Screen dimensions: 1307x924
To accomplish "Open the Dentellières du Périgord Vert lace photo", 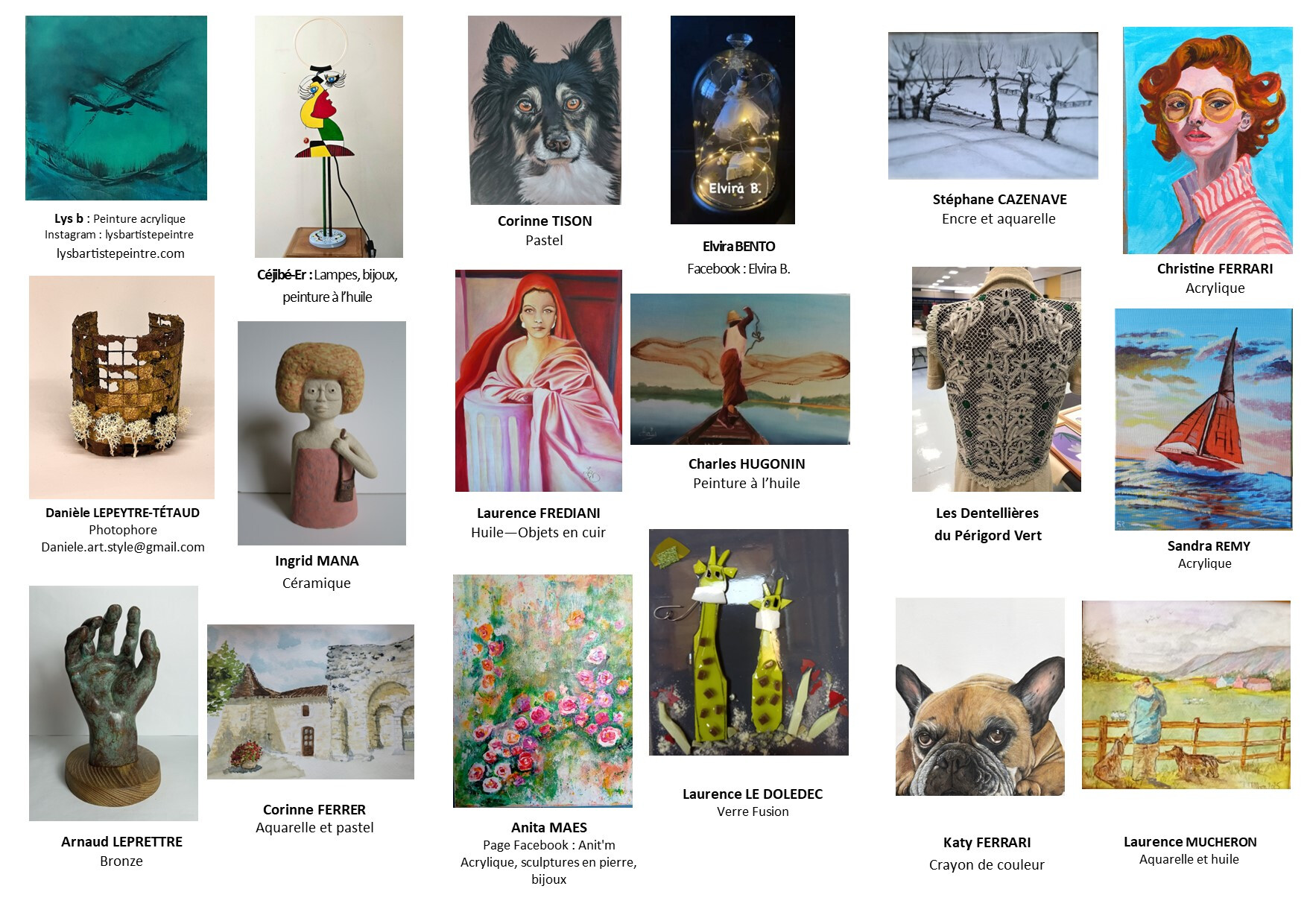I will pyautogui.click(x=996, y=379).
